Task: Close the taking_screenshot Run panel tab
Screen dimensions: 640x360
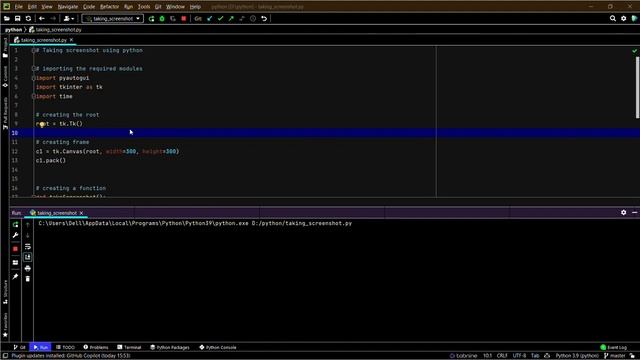Action: click(x=81, y=213)
